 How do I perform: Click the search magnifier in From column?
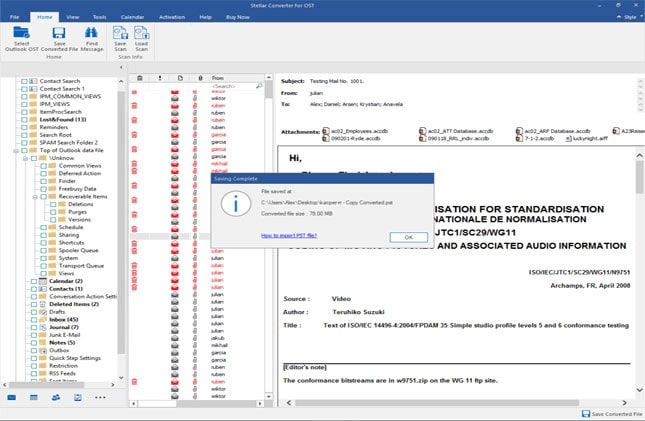tap(259, 86)
